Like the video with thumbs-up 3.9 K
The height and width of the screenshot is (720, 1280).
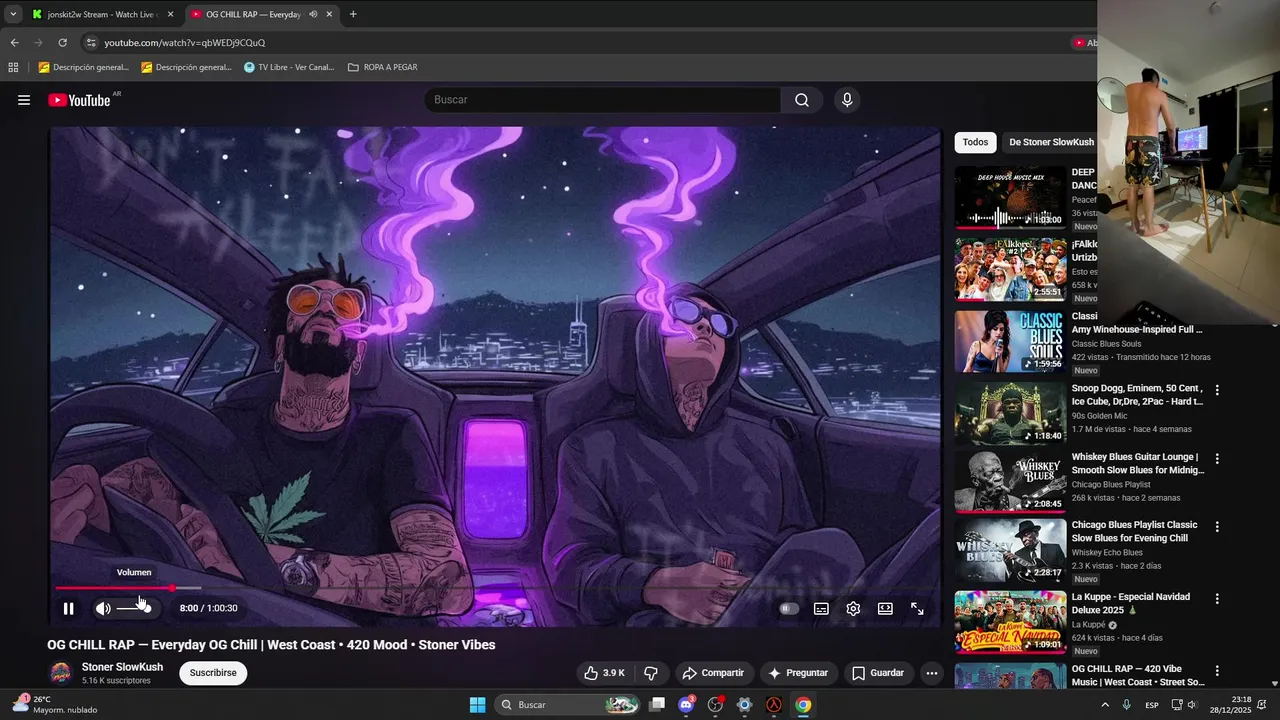[605, 673]
